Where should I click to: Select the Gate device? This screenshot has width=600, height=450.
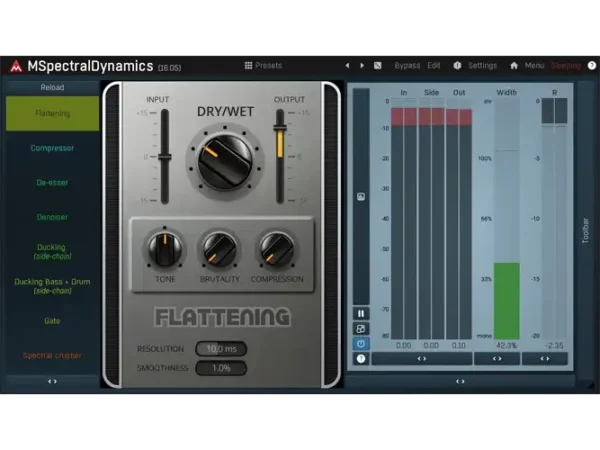pos(52,321)
